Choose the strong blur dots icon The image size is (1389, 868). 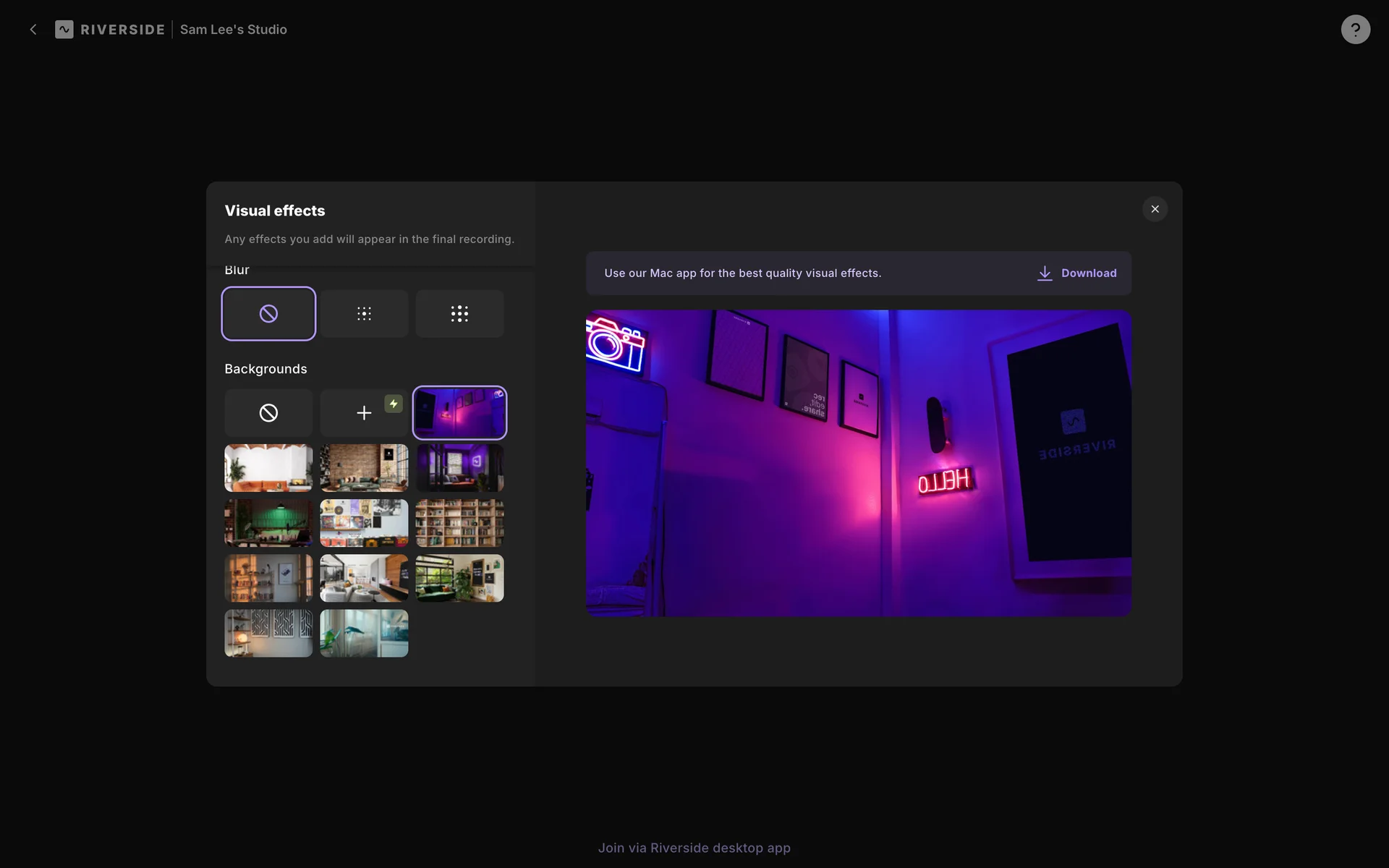[459, 313]
